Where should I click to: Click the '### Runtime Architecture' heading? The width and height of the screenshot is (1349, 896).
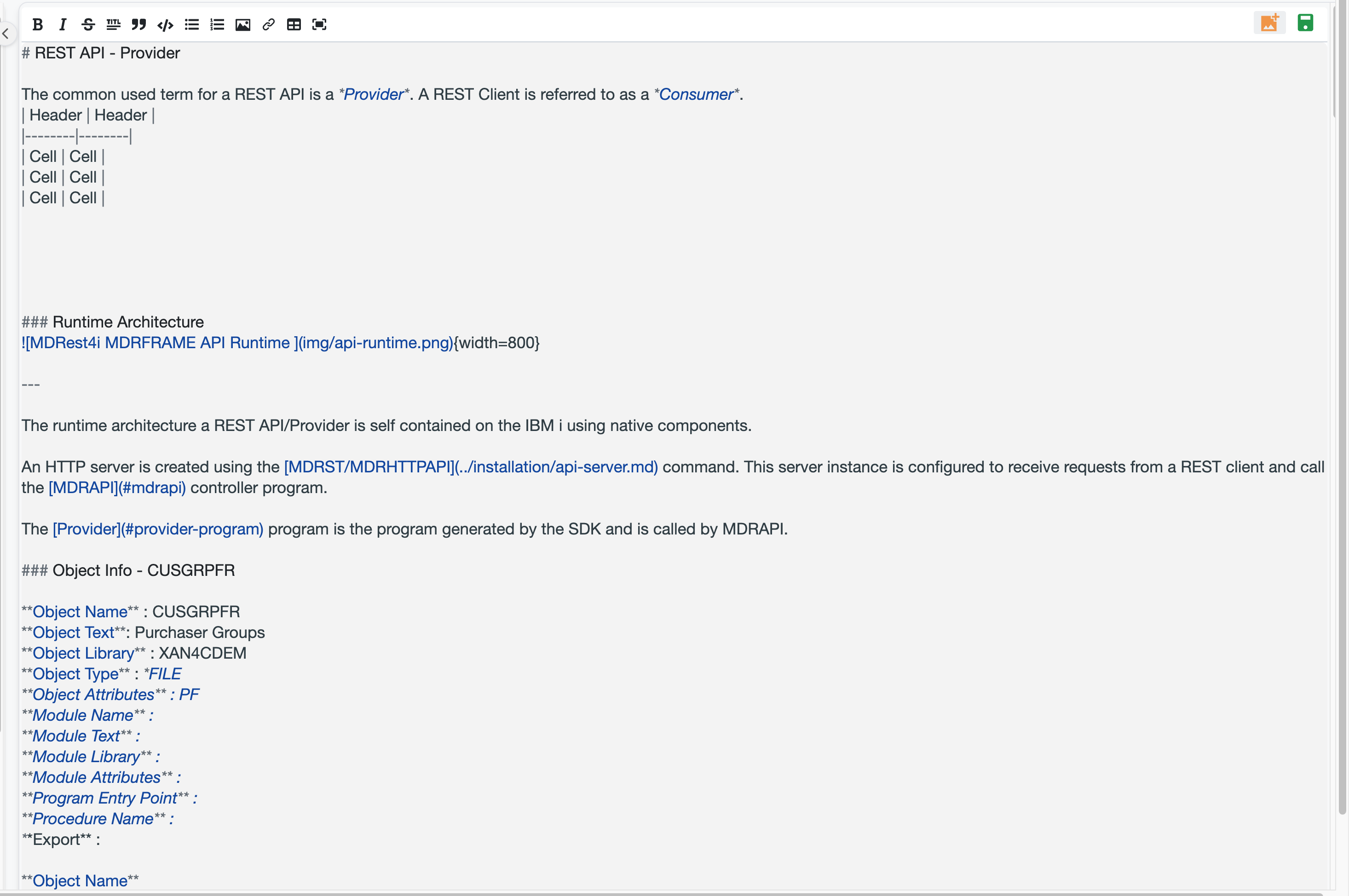[x=113, y=322]
